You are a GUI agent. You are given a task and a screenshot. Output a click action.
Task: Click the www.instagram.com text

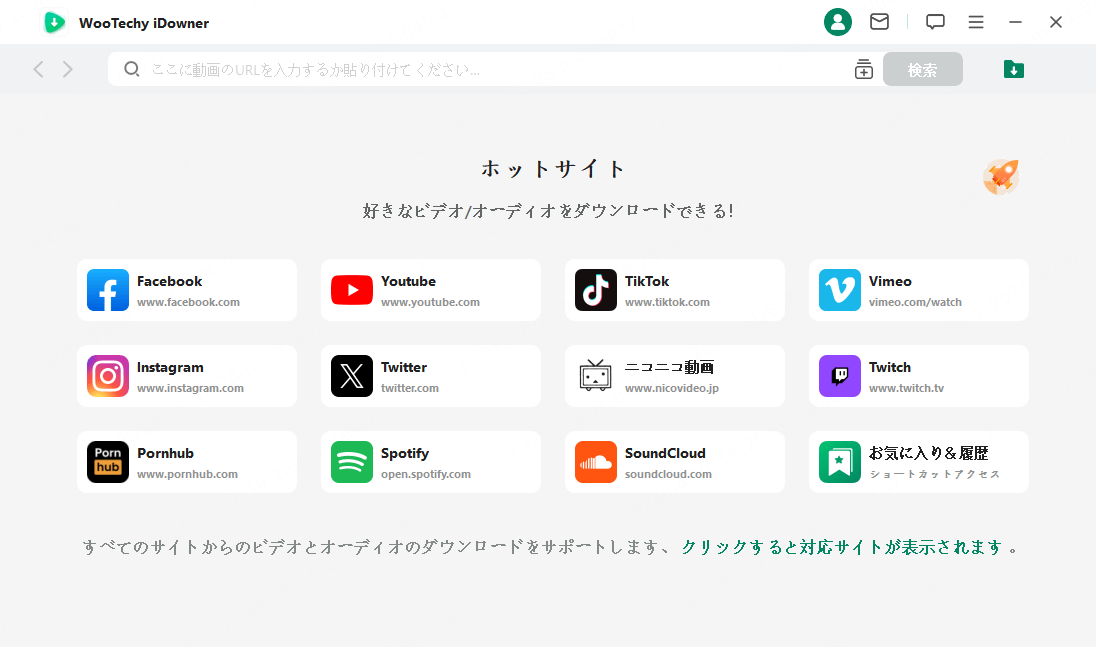pos(190,388)
